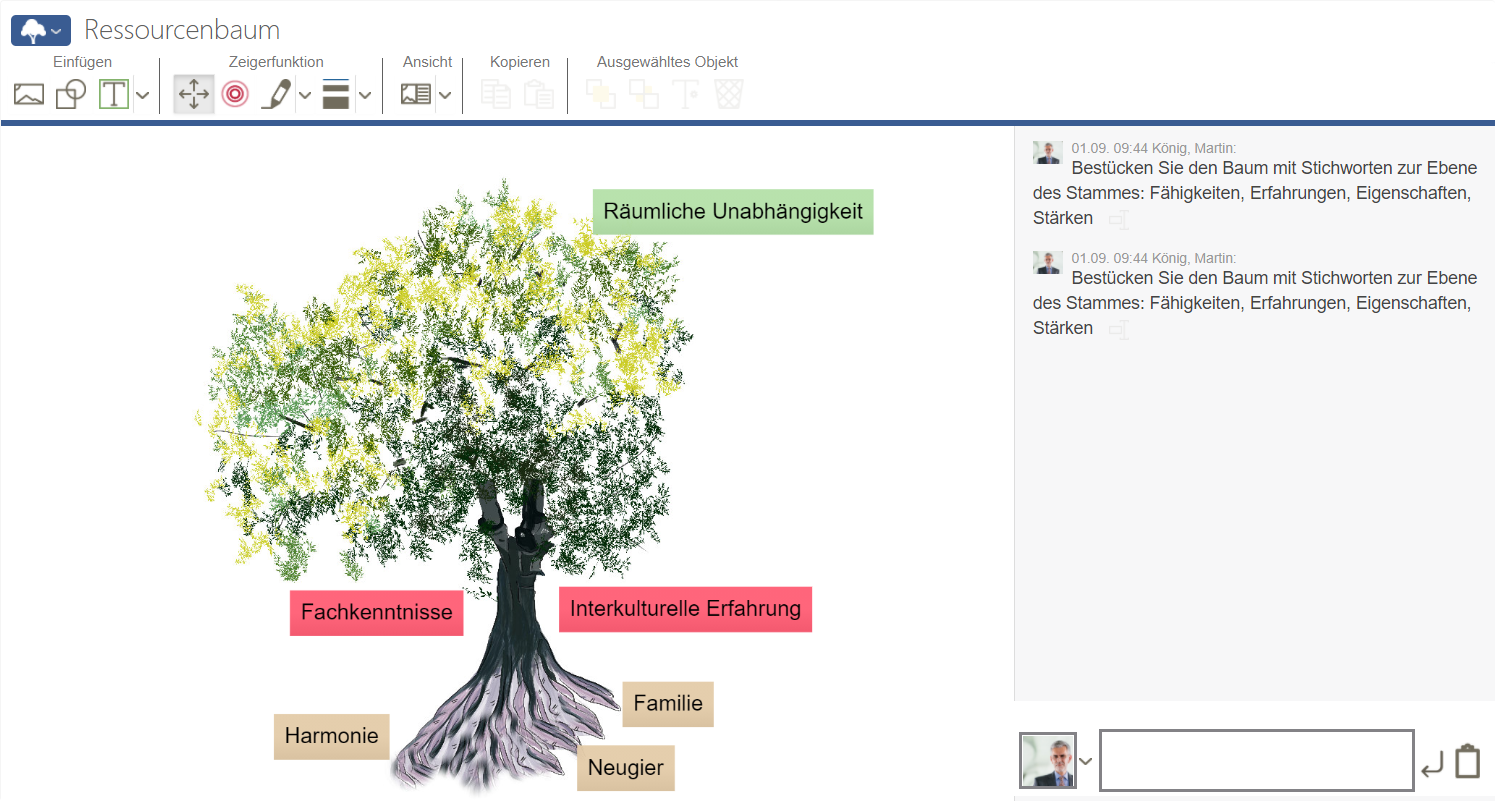Select the Familie beige card

(668, 704)
